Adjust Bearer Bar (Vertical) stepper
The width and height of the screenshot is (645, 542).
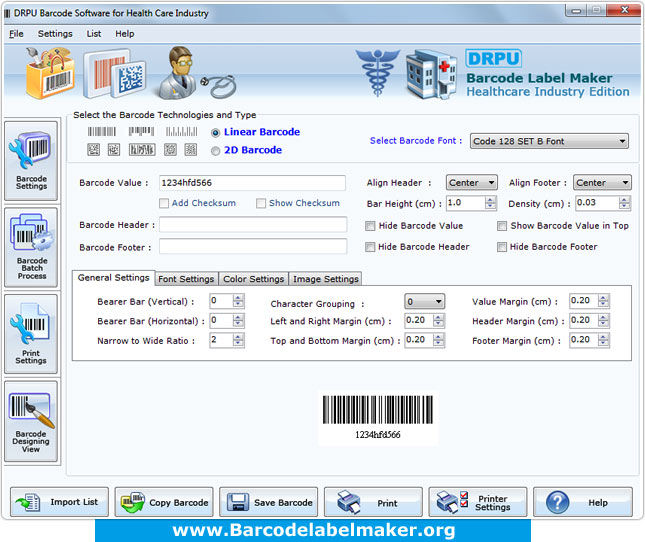coord(239,301)
